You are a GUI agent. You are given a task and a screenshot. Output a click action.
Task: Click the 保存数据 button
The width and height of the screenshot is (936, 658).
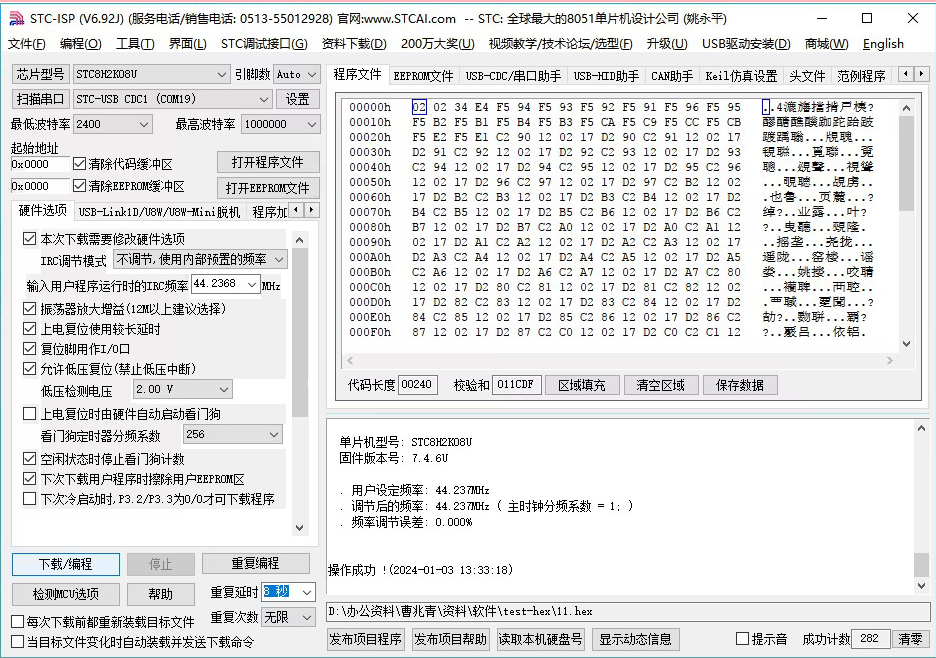pyautogui.click(x=740, y=385)
